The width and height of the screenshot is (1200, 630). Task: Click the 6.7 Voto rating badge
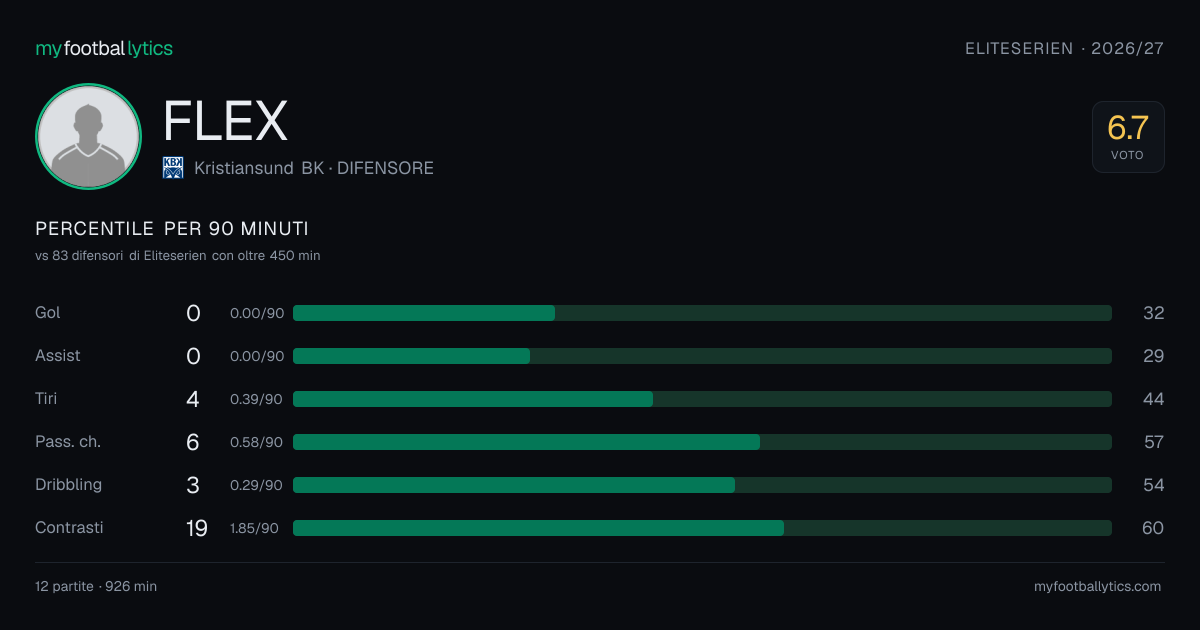click(1128, 137)
